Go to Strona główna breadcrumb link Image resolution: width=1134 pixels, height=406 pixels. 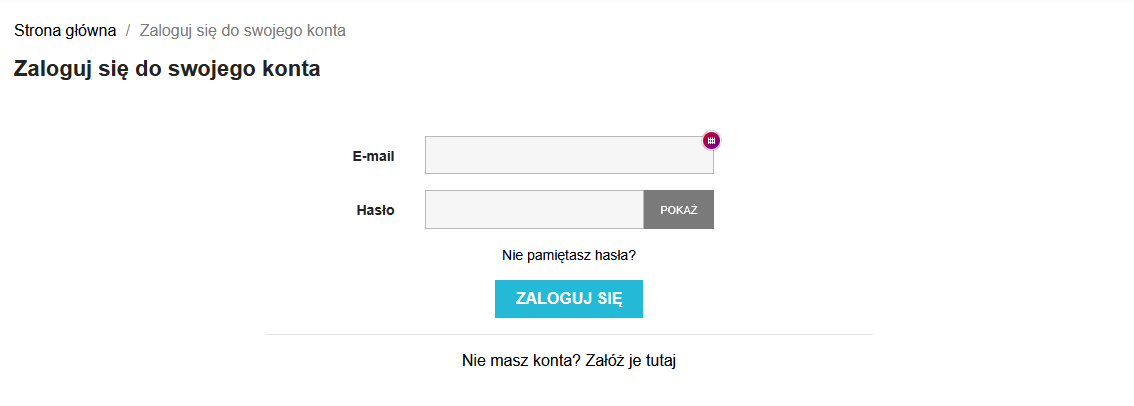(65, 30)
